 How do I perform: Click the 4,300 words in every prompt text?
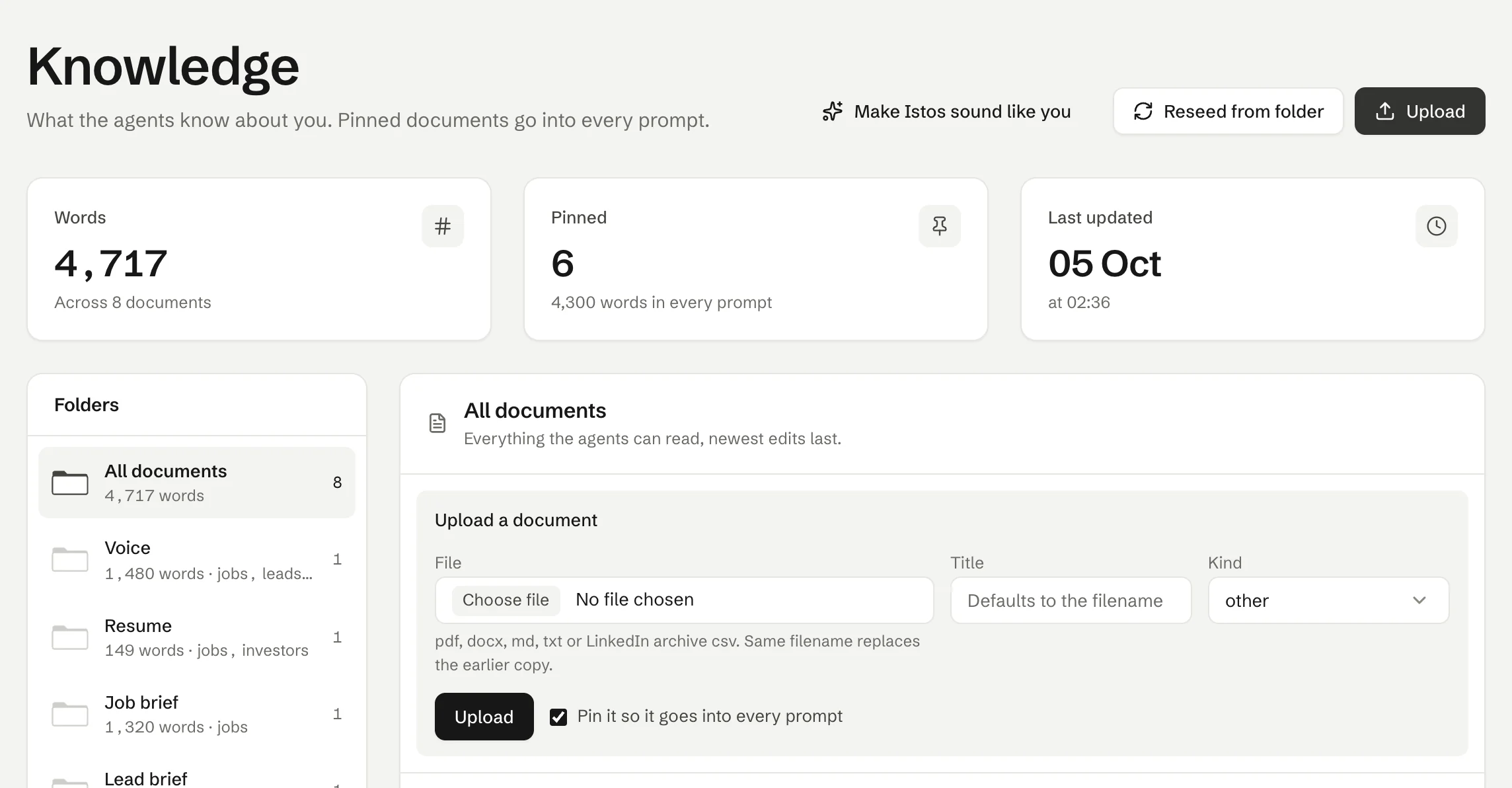pos(661,302)
